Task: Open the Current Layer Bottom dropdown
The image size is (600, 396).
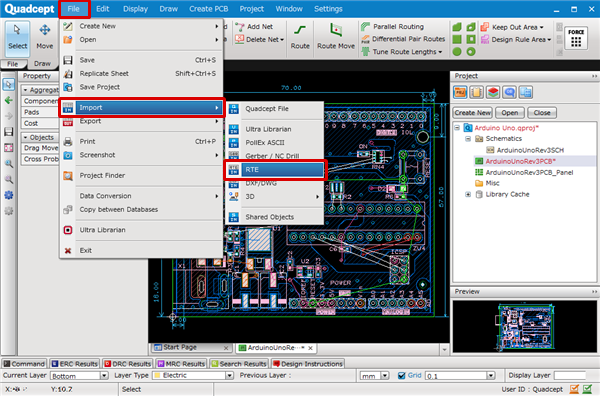Action: coord(104,376)
